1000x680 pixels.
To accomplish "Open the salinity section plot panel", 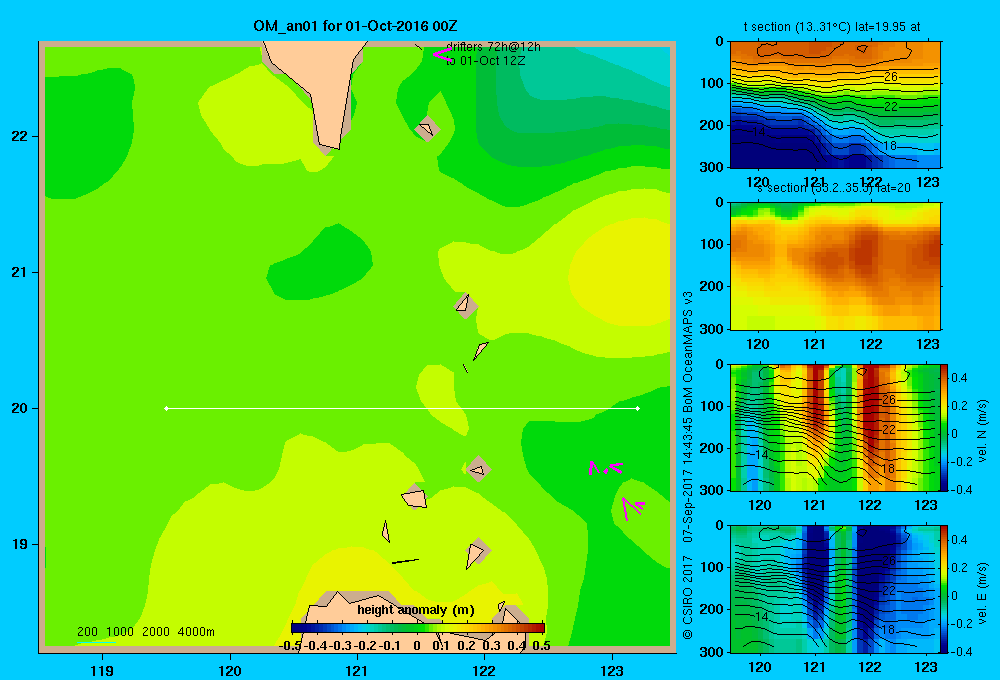I will [835, 265].
